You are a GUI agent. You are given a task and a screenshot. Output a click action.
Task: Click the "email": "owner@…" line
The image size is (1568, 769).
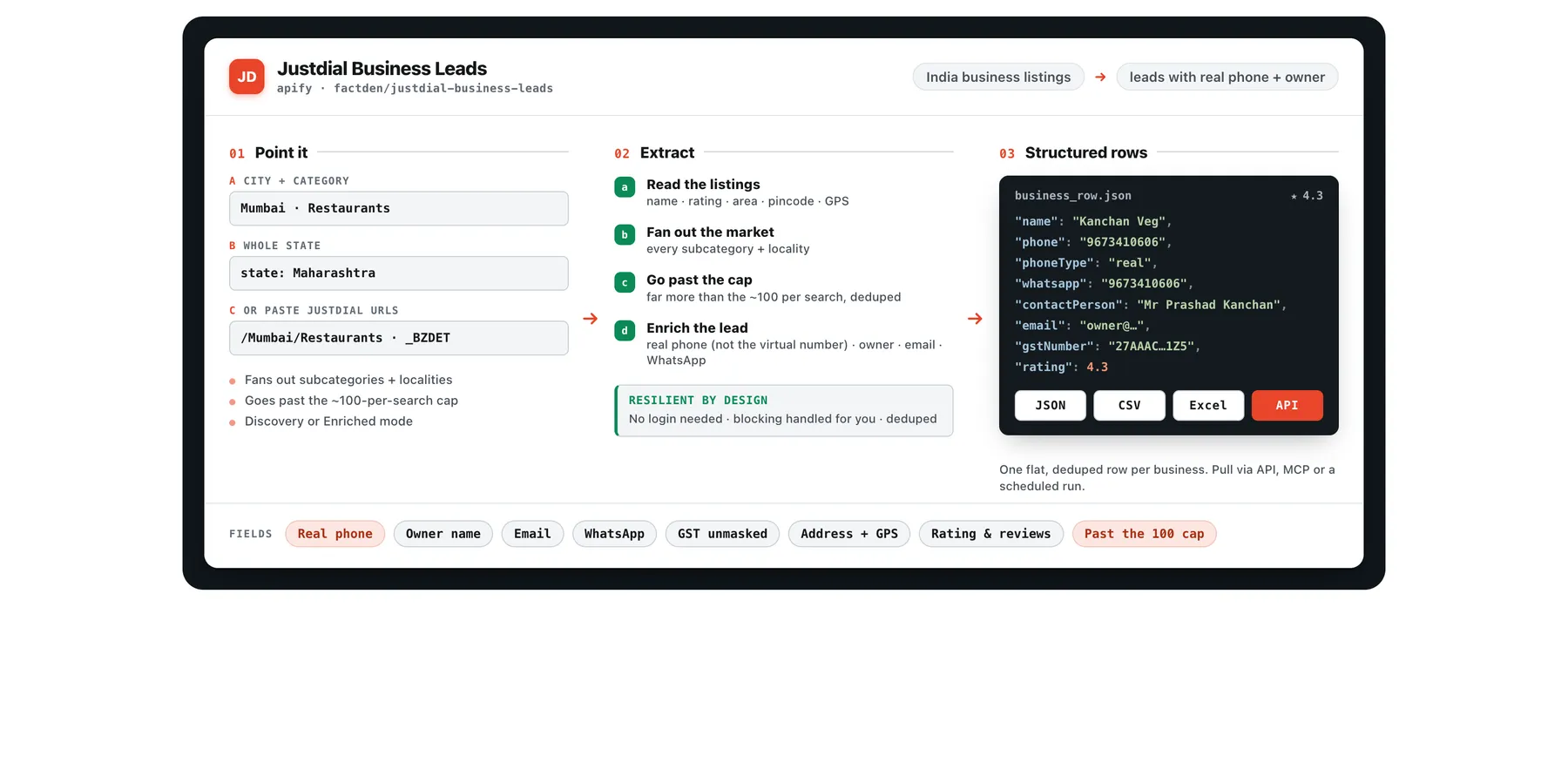point(1083,326)
